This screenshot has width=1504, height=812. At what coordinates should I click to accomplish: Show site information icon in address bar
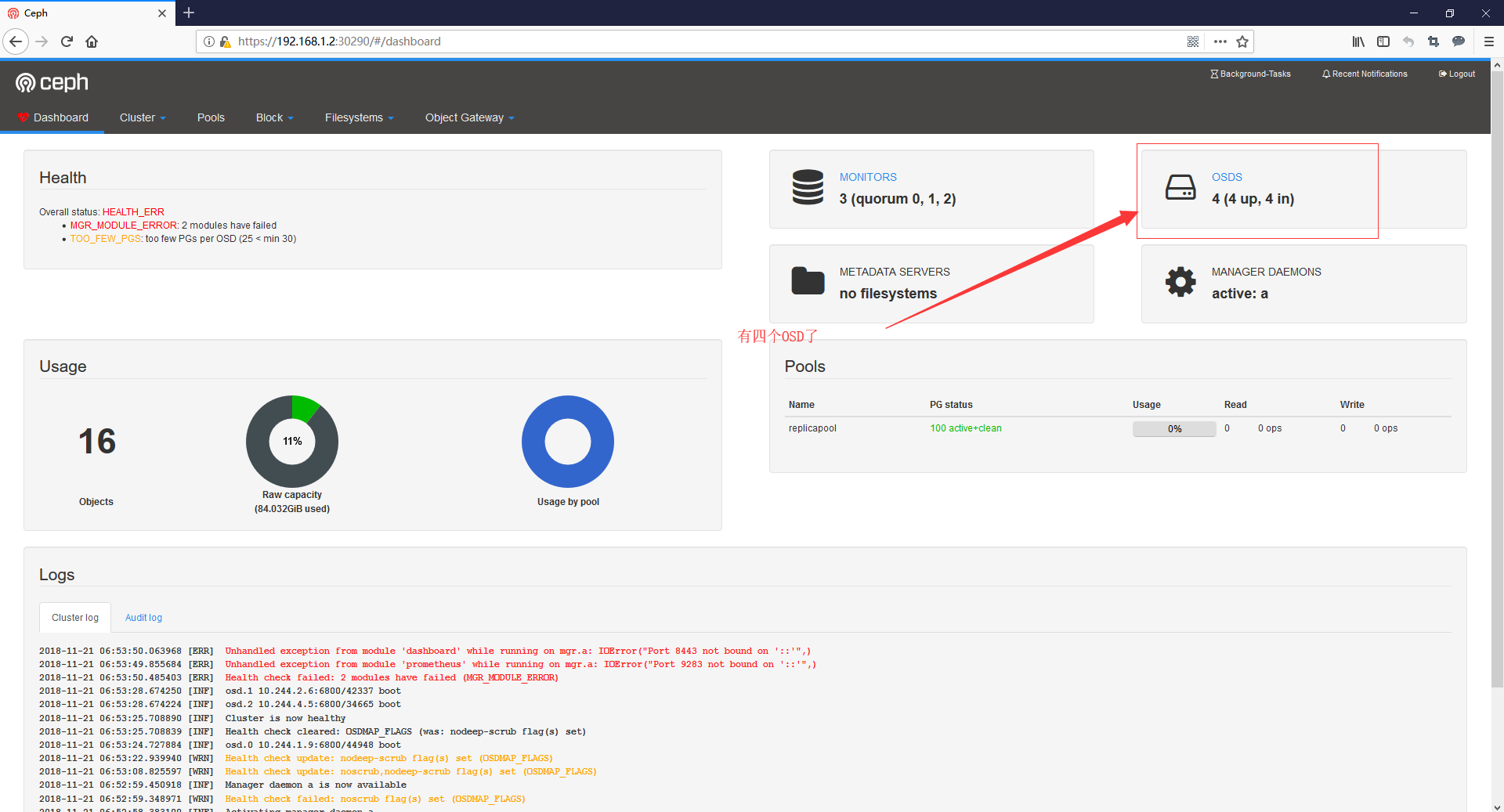pos(209,42)
